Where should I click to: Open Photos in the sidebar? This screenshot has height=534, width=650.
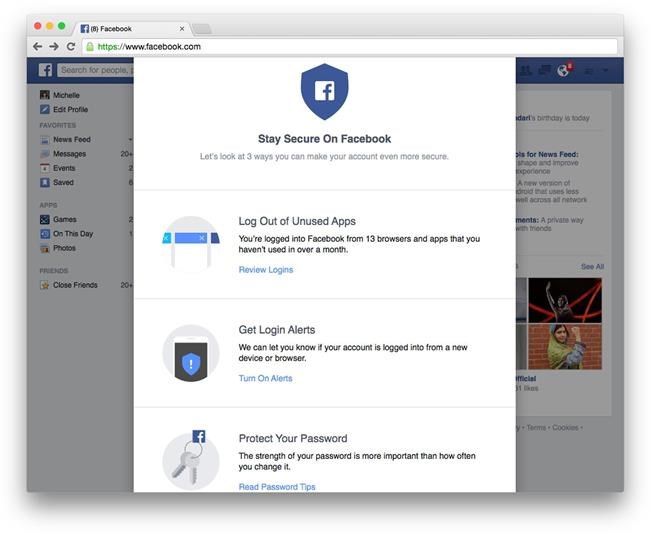click(x=64, y=248)
